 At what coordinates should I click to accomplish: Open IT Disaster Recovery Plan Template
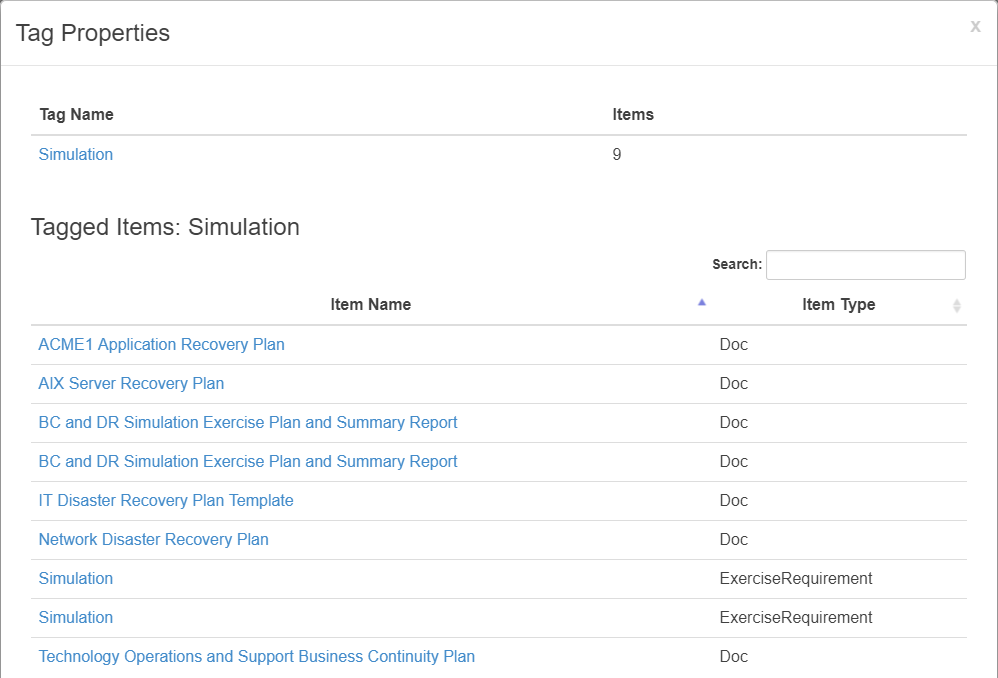pyautogui.click(x=166, y=500)
